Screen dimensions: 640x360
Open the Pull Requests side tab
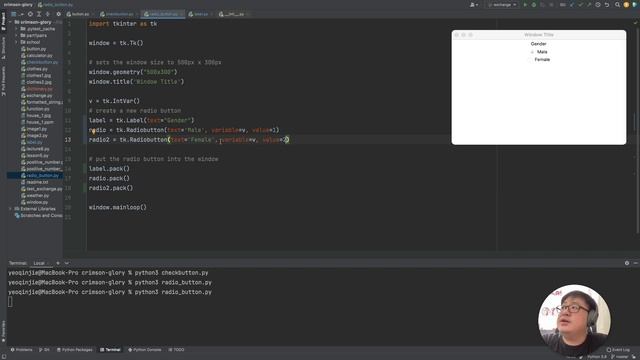click(3, 81)
